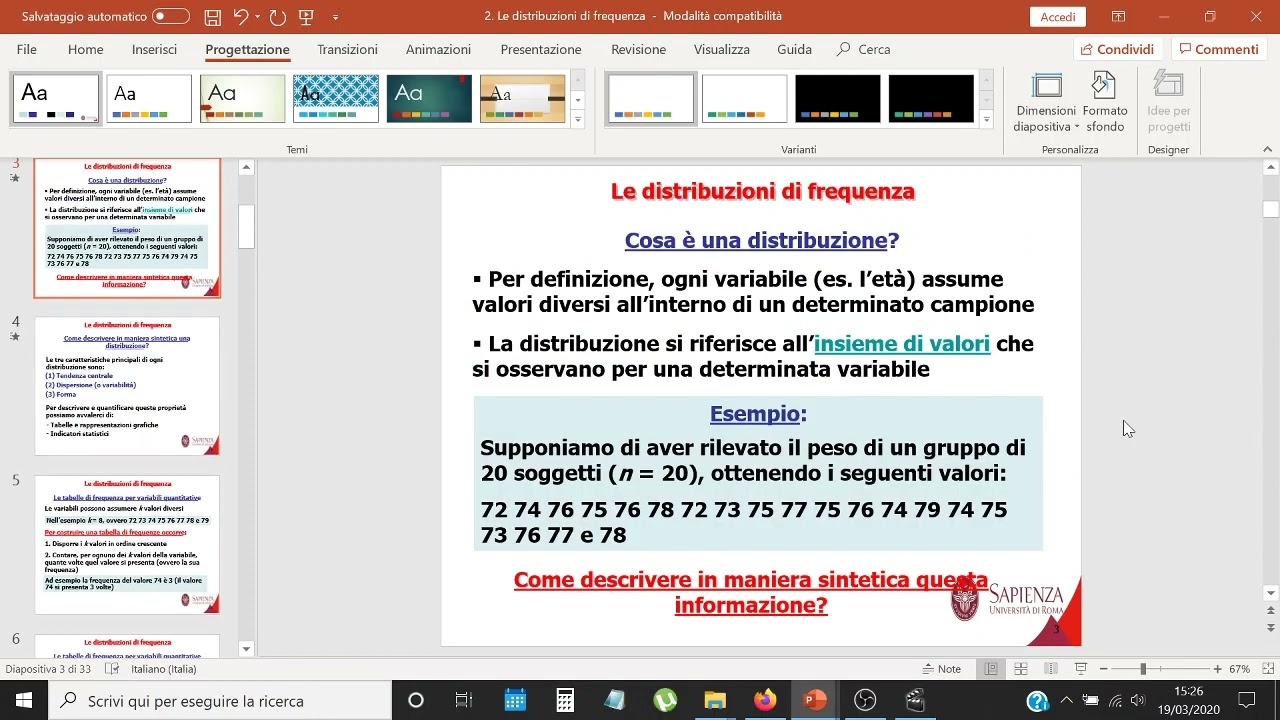Open Customize Quick Access Toolbar dropdown
Viewport: 1280px width, 720px height.
[335, 17]
